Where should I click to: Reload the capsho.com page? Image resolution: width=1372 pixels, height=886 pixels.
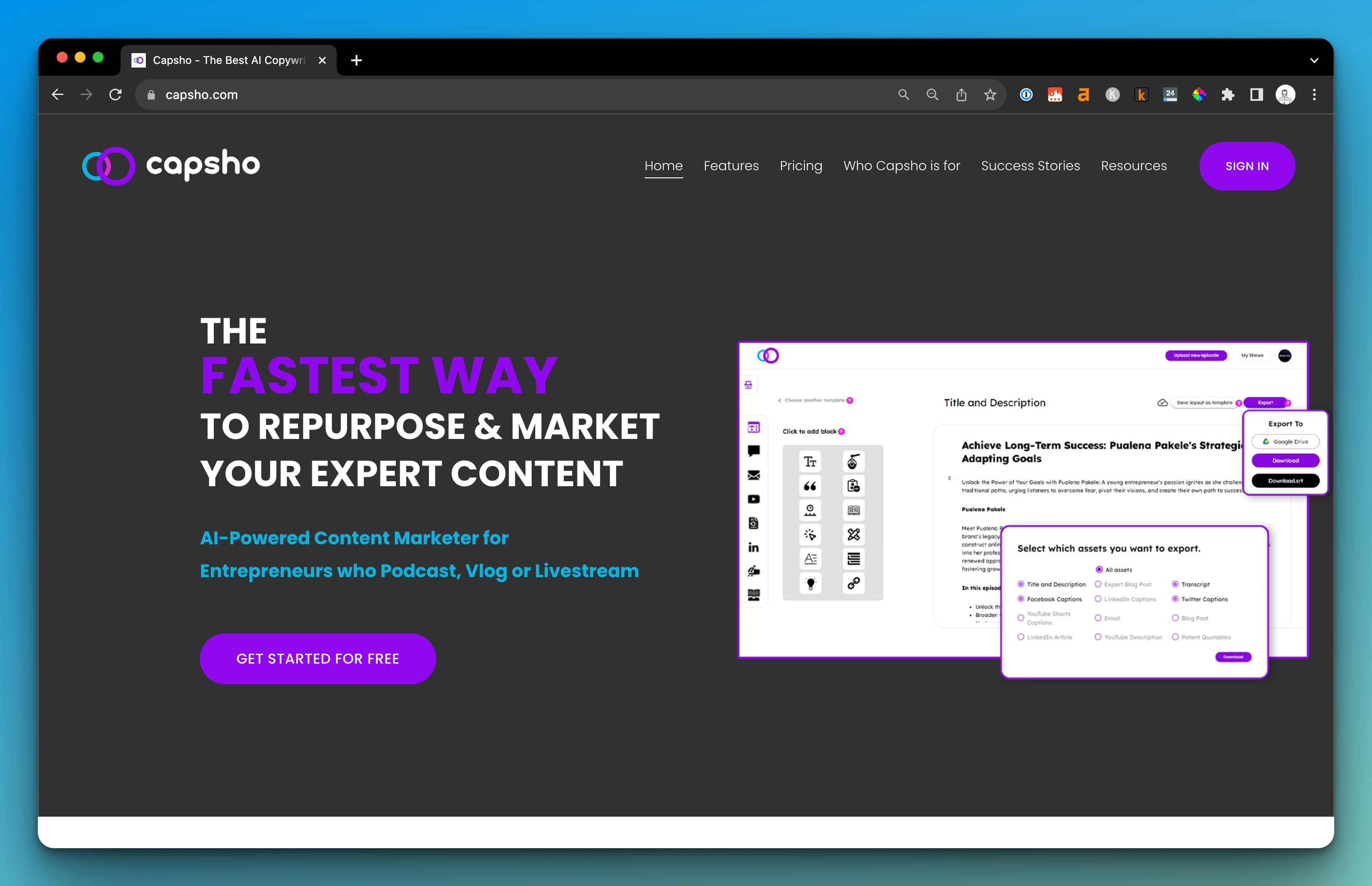(116, 95)
